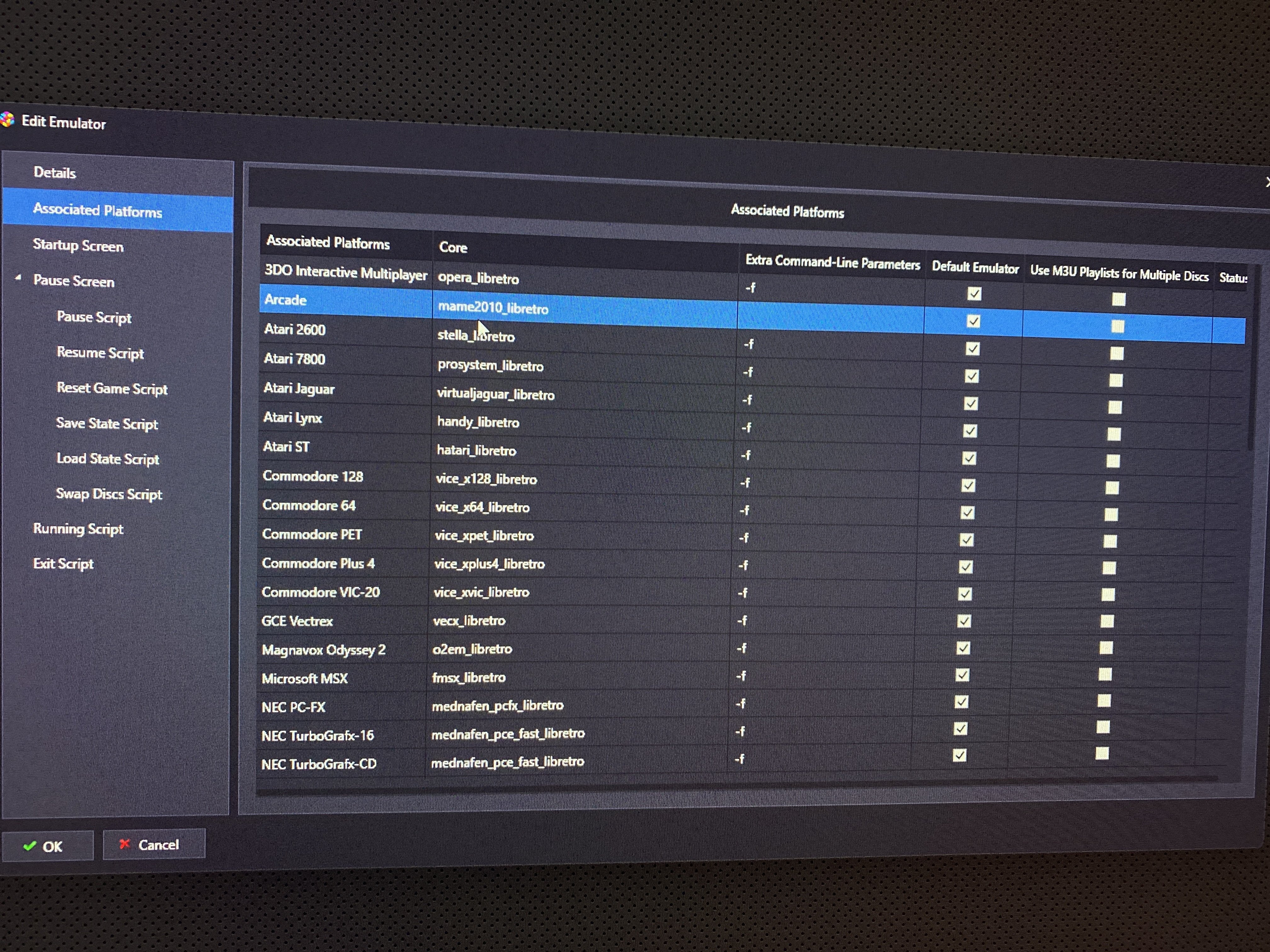Uncheck Default Emulator for GCE Vectrex
Screen dimensions: 1270x952
pyautogui.click(x=964, y=621)
